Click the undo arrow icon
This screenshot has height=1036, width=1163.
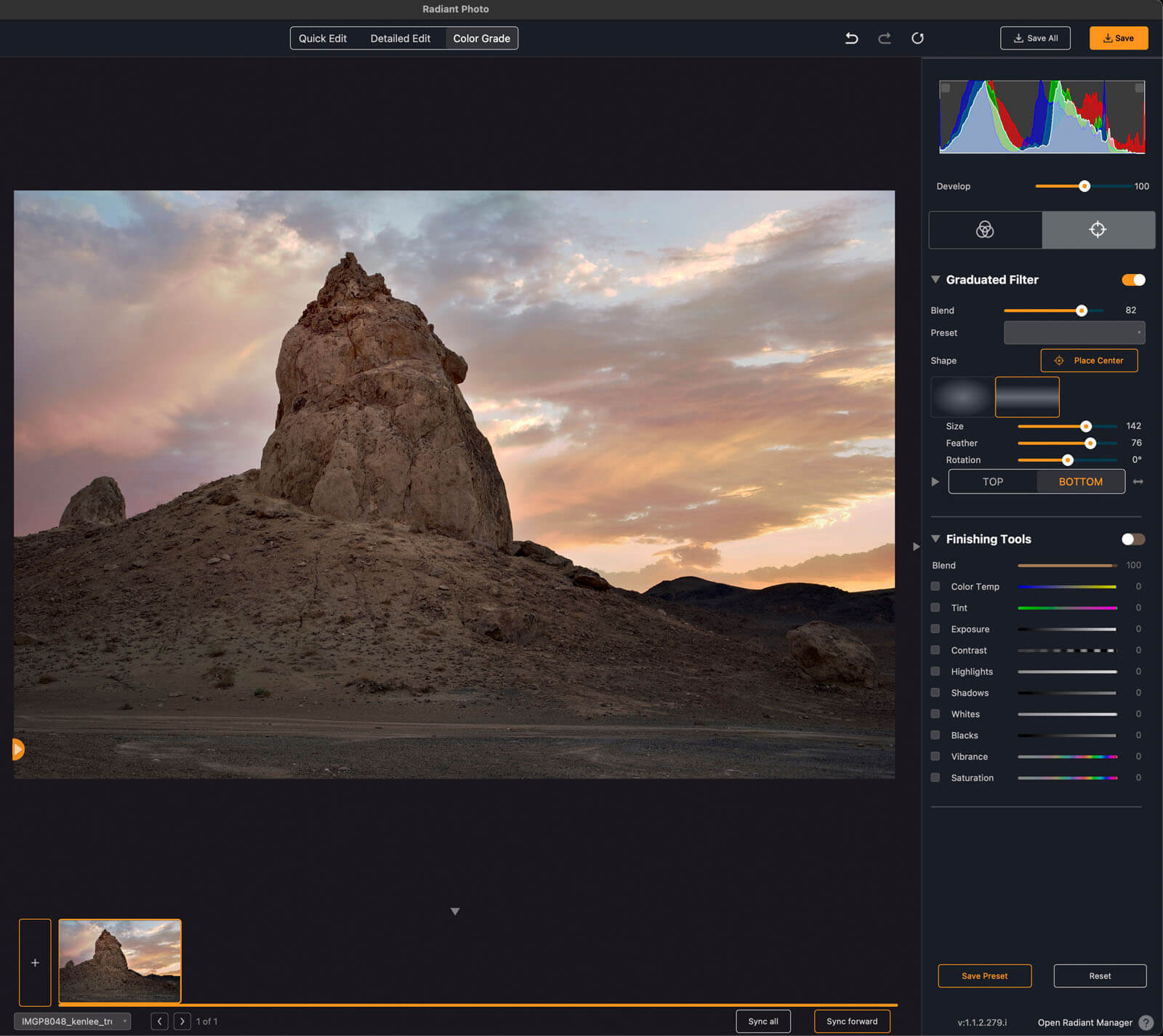[851, 39]
